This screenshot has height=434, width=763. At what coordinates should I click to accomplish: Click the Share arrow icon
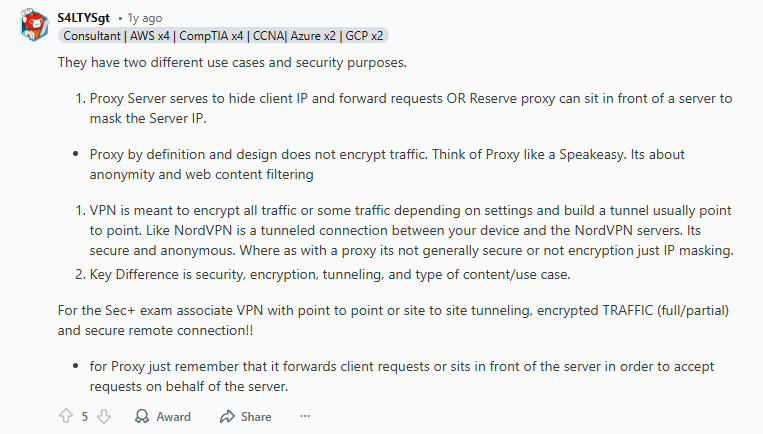click(227, 416)
